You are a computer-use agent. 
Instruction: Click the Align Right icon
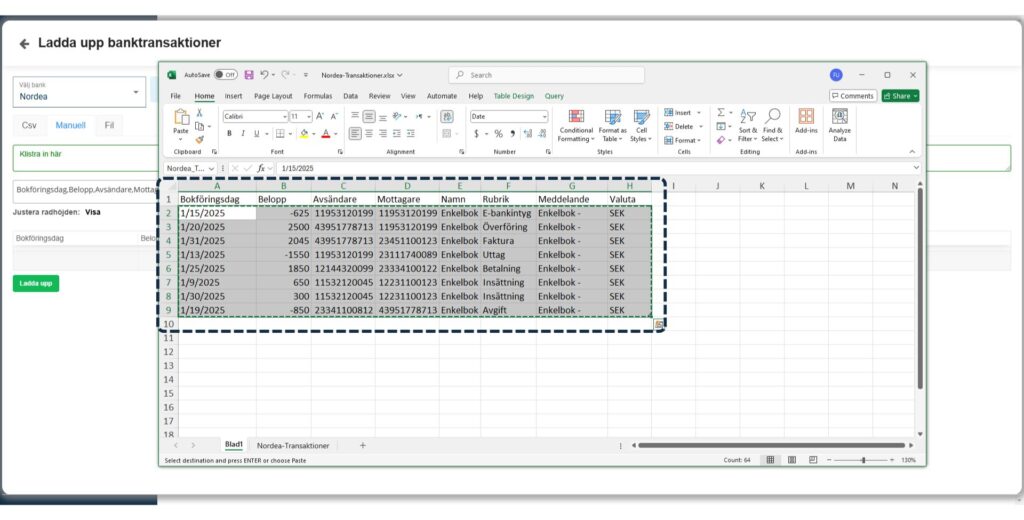tap(383, 133)
